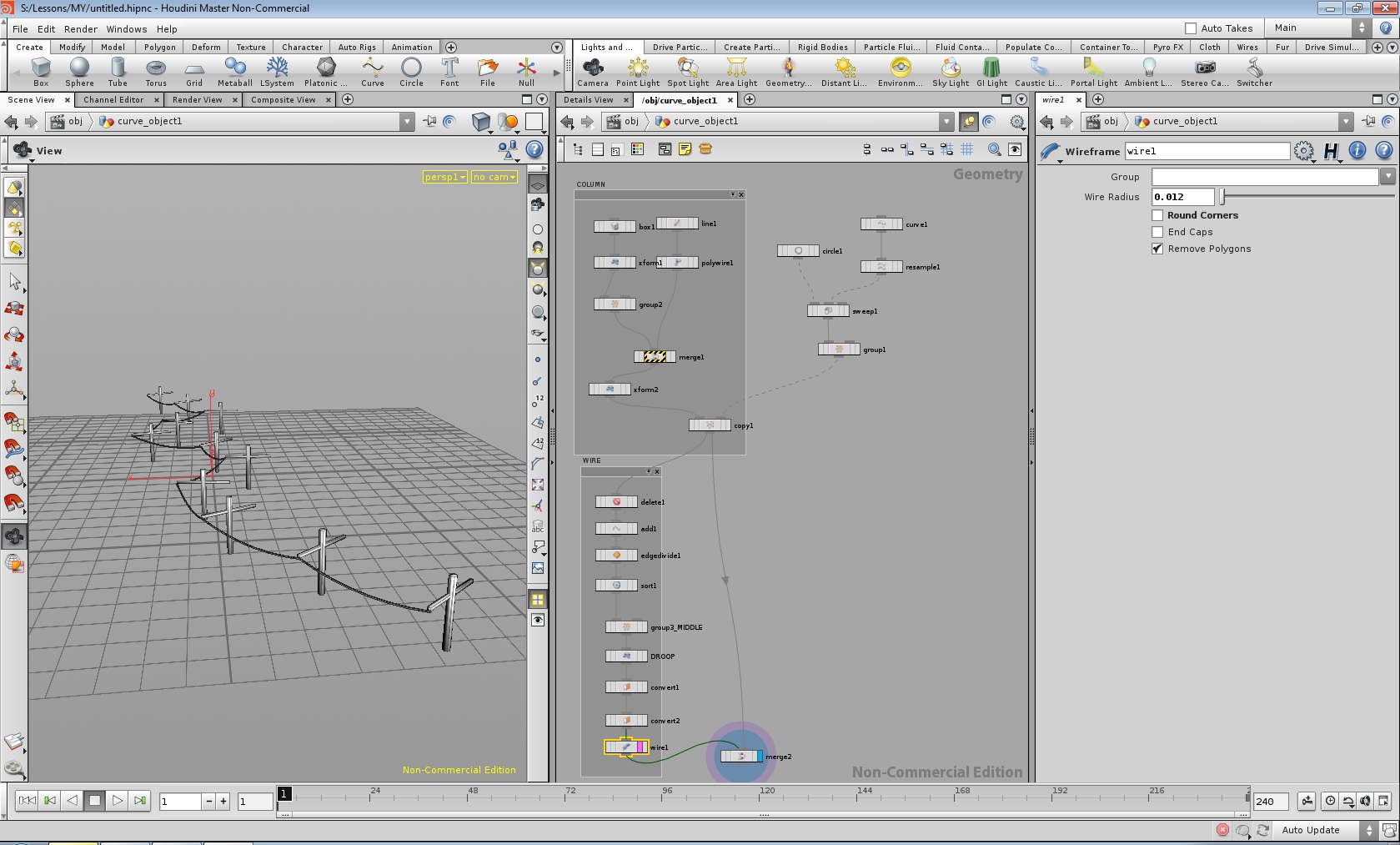Select the Null shelf tool
Image resolution: width=1400 pixels, height=845 pixels.
[526, 71]
